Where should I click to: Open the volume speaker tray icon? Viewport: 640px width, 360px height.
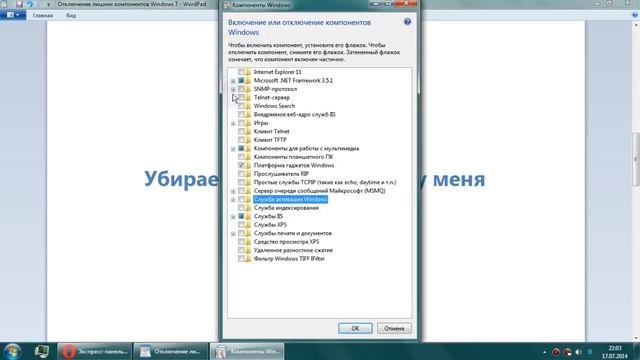pyautogui.click(x=578, y=352)
